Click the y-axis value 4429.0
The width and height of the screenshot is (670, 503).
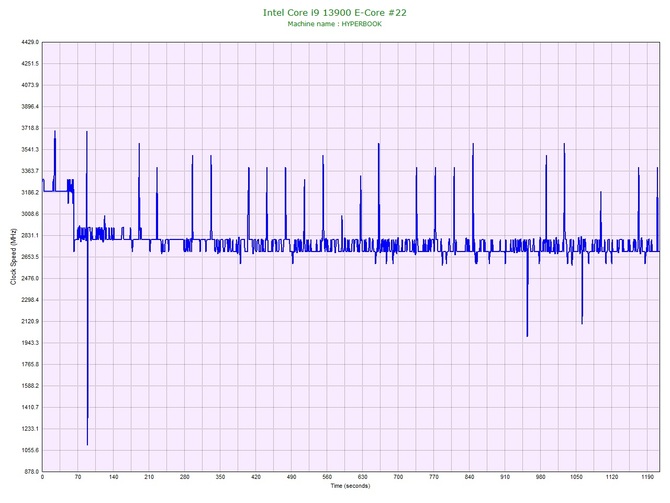click(30, 42)
